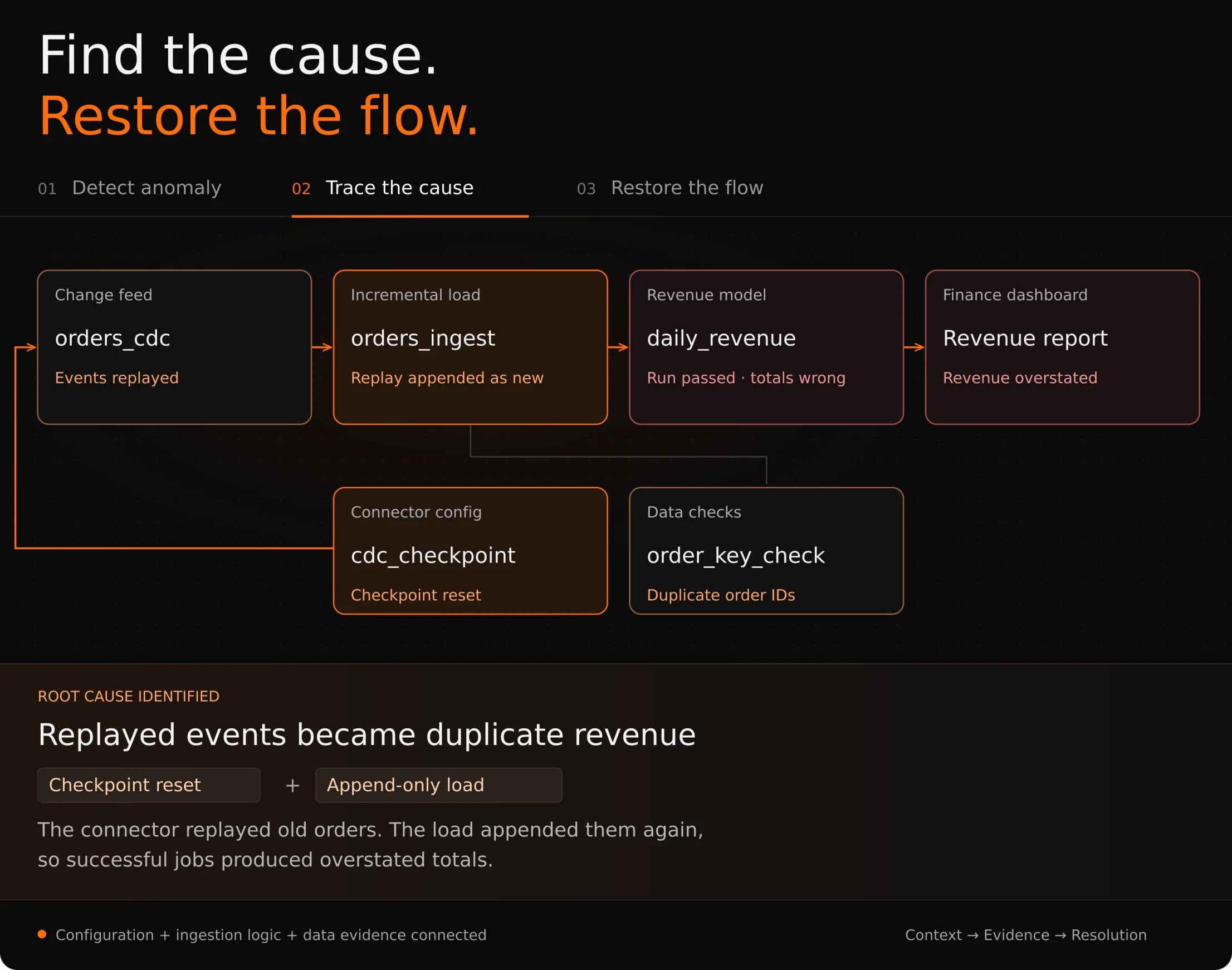Switch to Restore the flow tab
The width and height of the screenshot is (1232, 970).
click(669, 188)
